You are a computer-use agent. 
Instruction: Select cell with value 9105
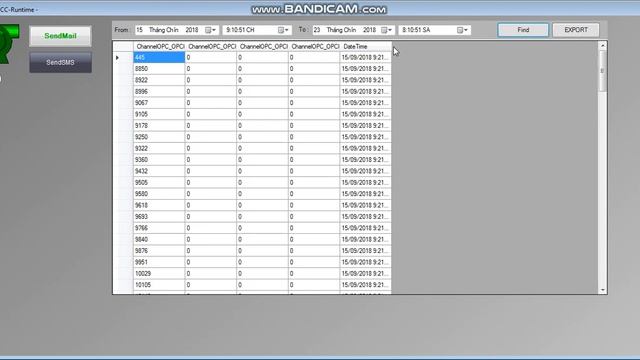coord(159,114)
